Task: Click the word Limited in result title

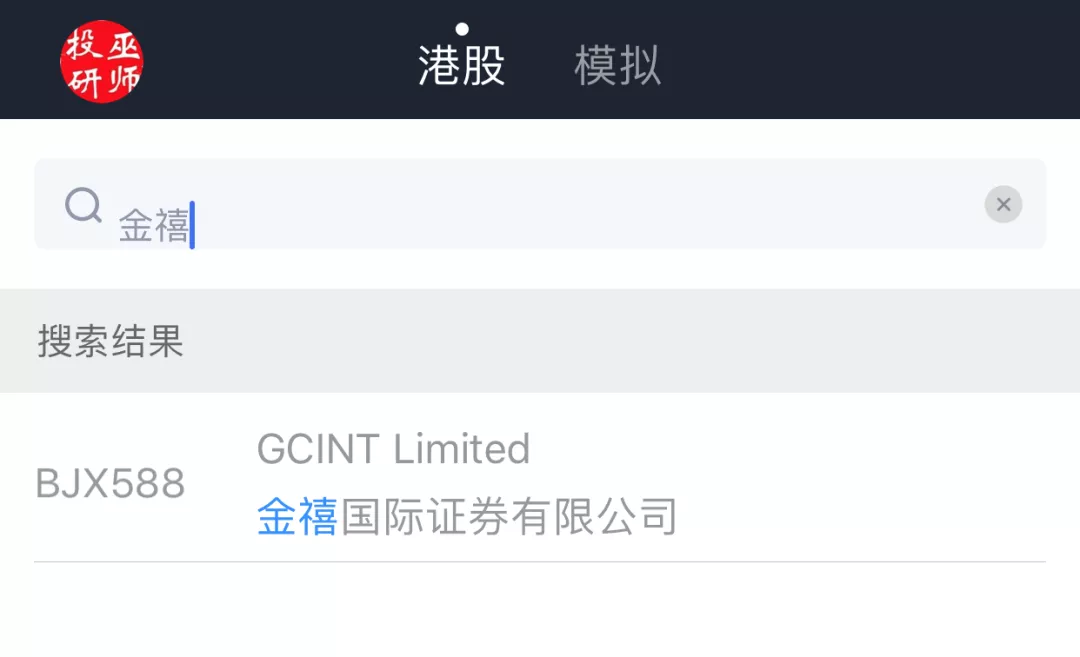Action: (x=461, y=449)
